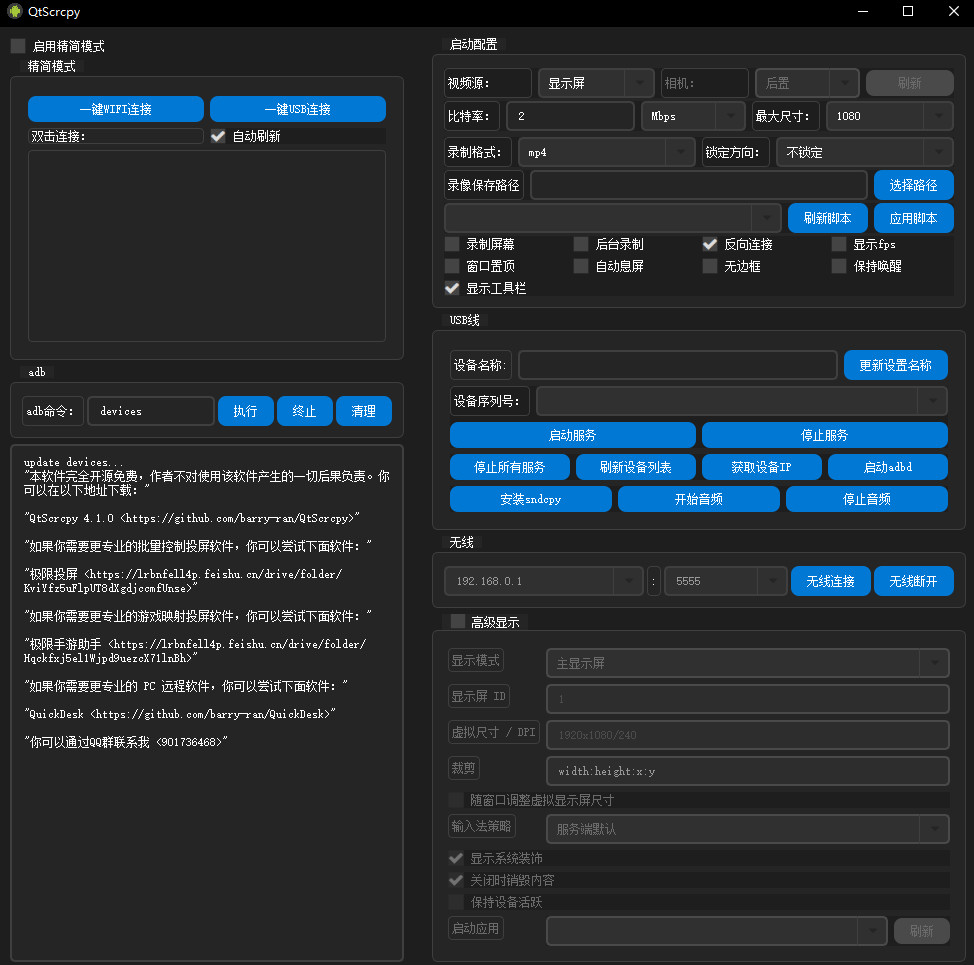
Task: Click the 一键USB连接 button
Action: (x=298, y=109)
